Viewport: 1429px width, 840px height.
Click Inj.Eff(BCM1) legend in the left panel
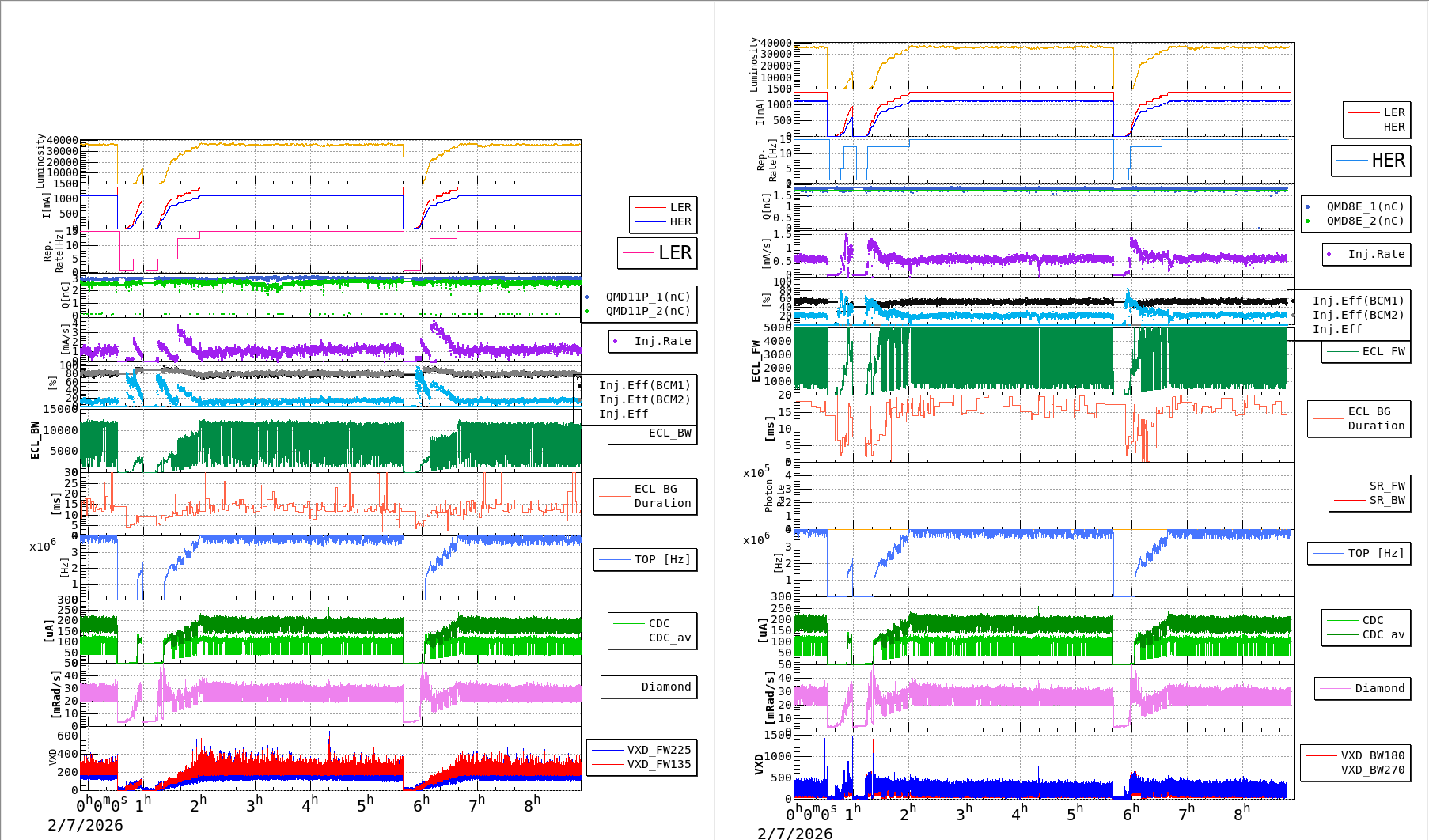[x=644, y=385]
